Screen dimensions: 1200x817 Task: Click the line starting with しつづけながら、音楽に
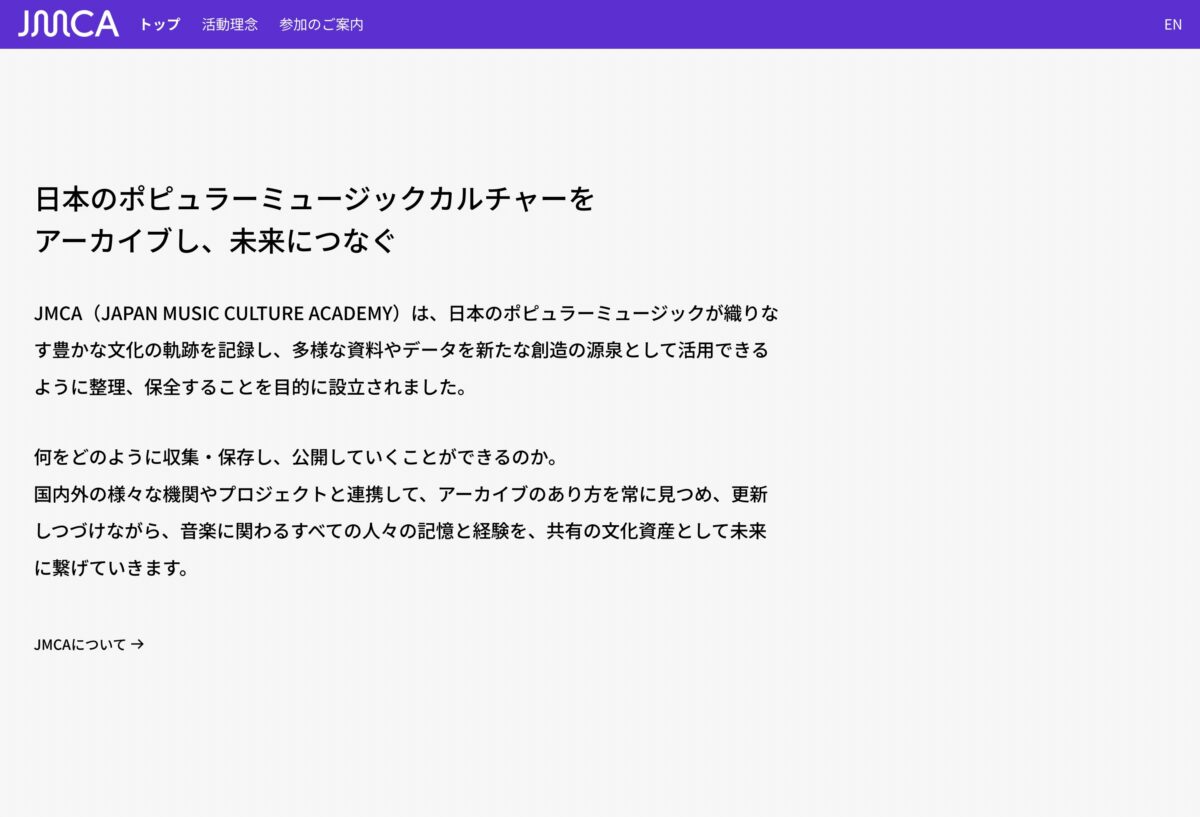click(x=400, y=532)
